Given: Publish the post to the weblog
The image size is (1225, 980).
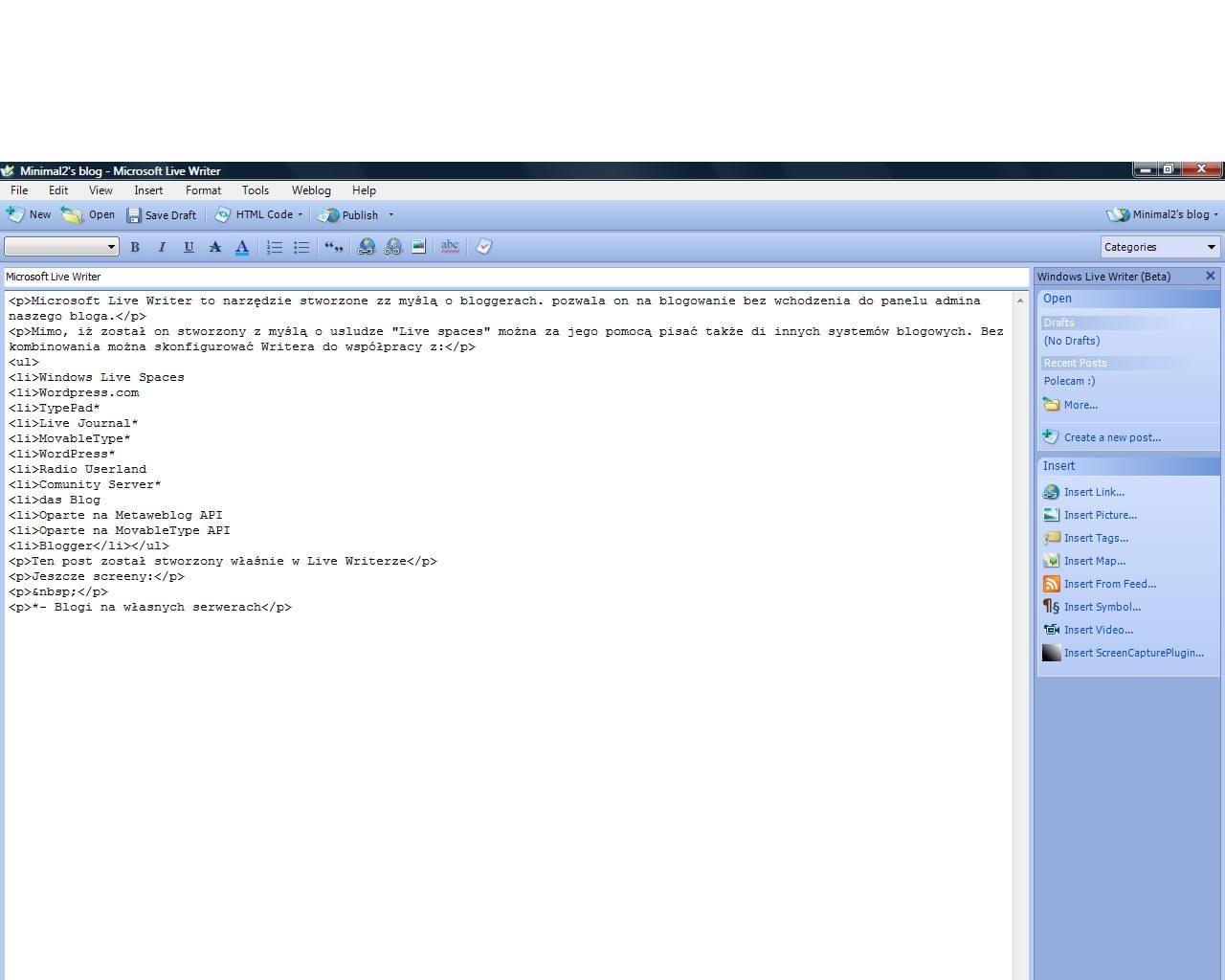Looking at the screenshot, I should click(348, 215).
